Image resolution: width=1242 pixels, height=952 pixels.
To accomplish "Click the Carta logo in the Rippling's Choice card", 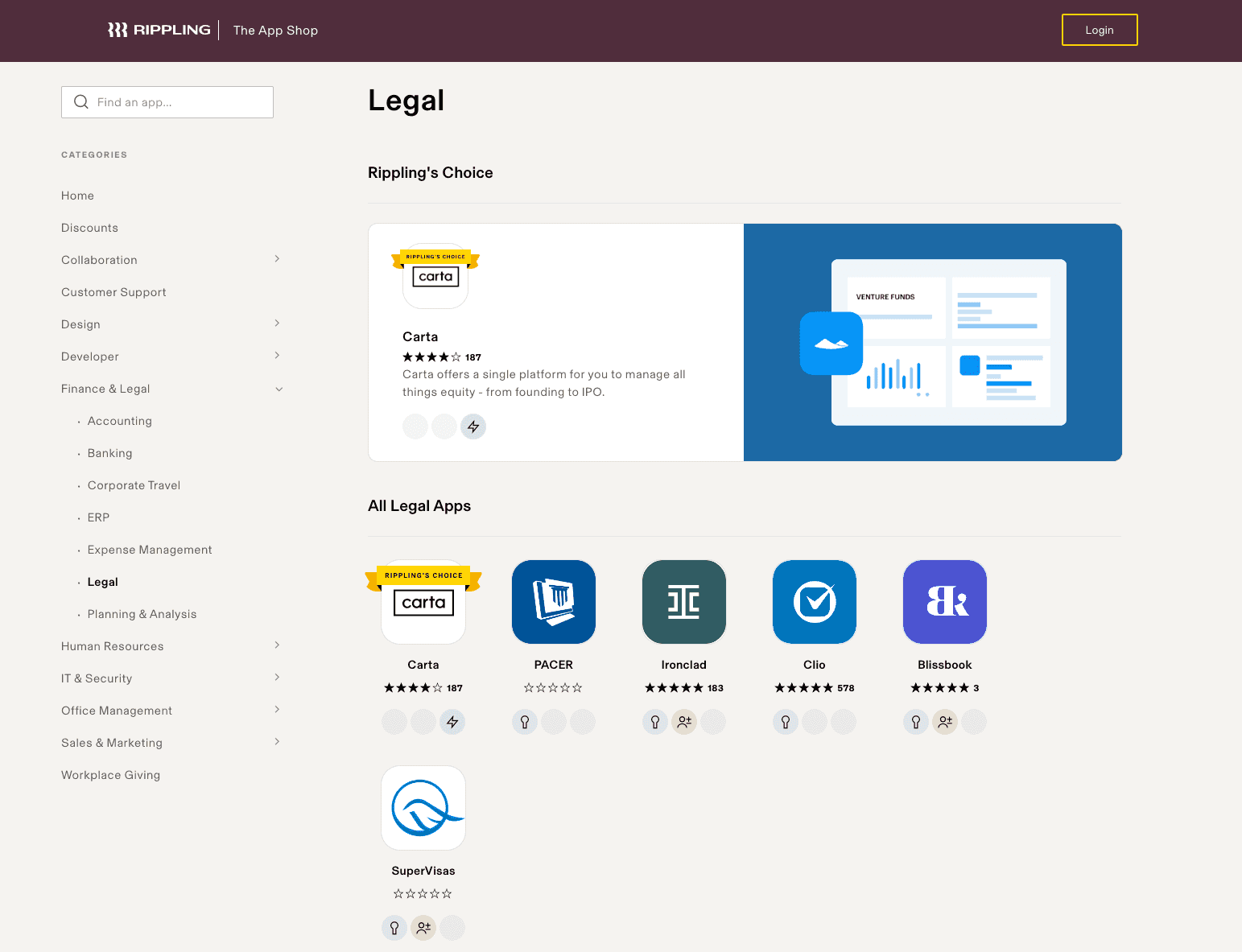I will (x=435, y=276).
